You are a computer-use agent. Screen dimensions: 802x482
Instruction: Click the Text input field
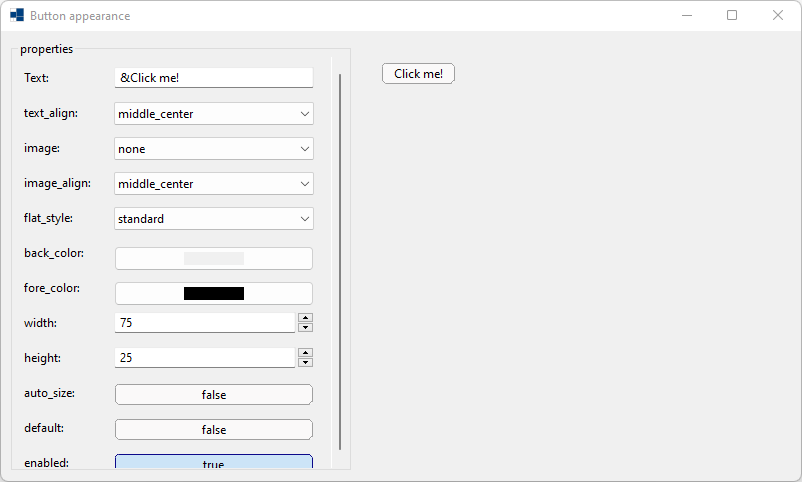(x=214, y=78)
